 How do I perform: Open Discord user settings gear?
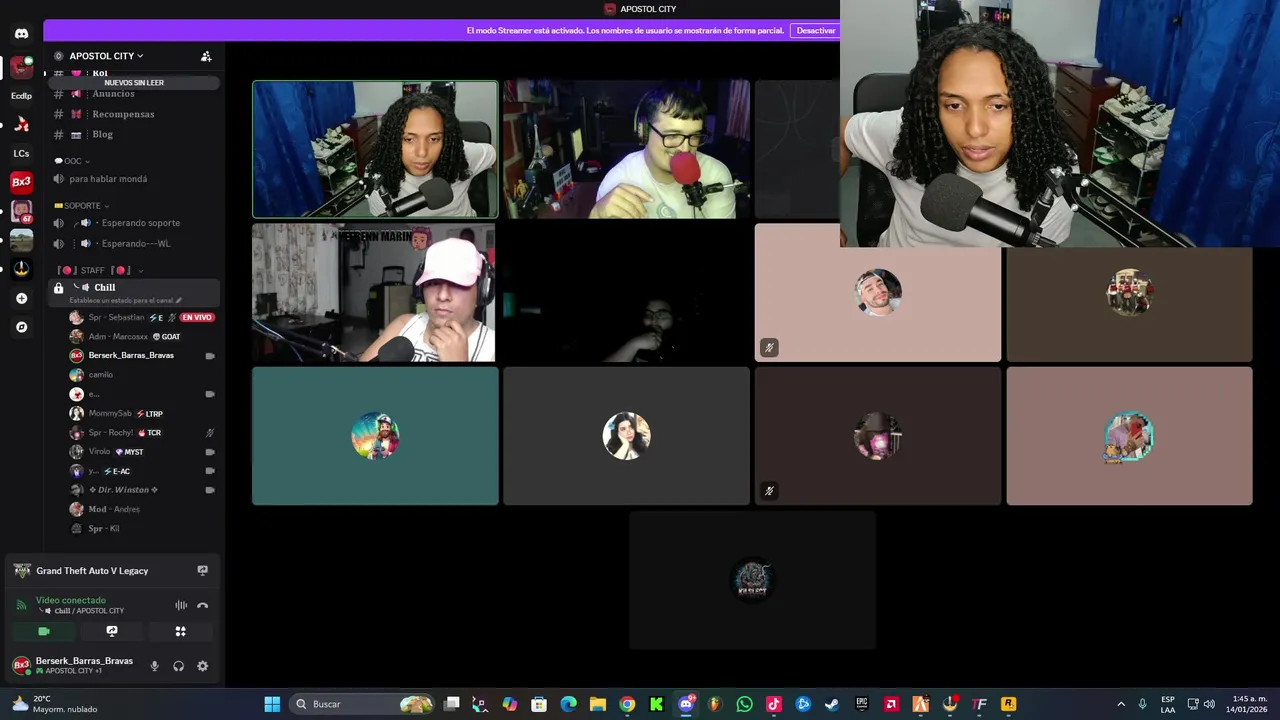(x=203, y=666)
